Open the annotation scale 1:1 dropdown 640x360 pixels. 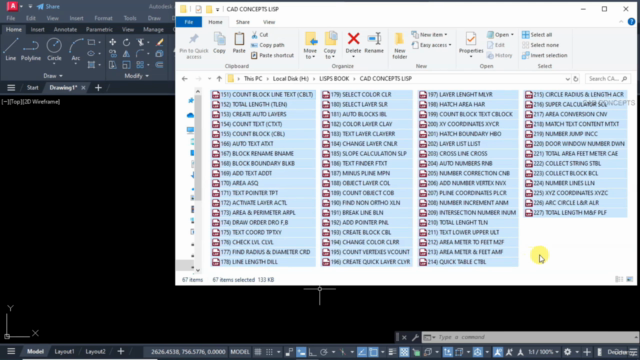click(x=544, y=352)
